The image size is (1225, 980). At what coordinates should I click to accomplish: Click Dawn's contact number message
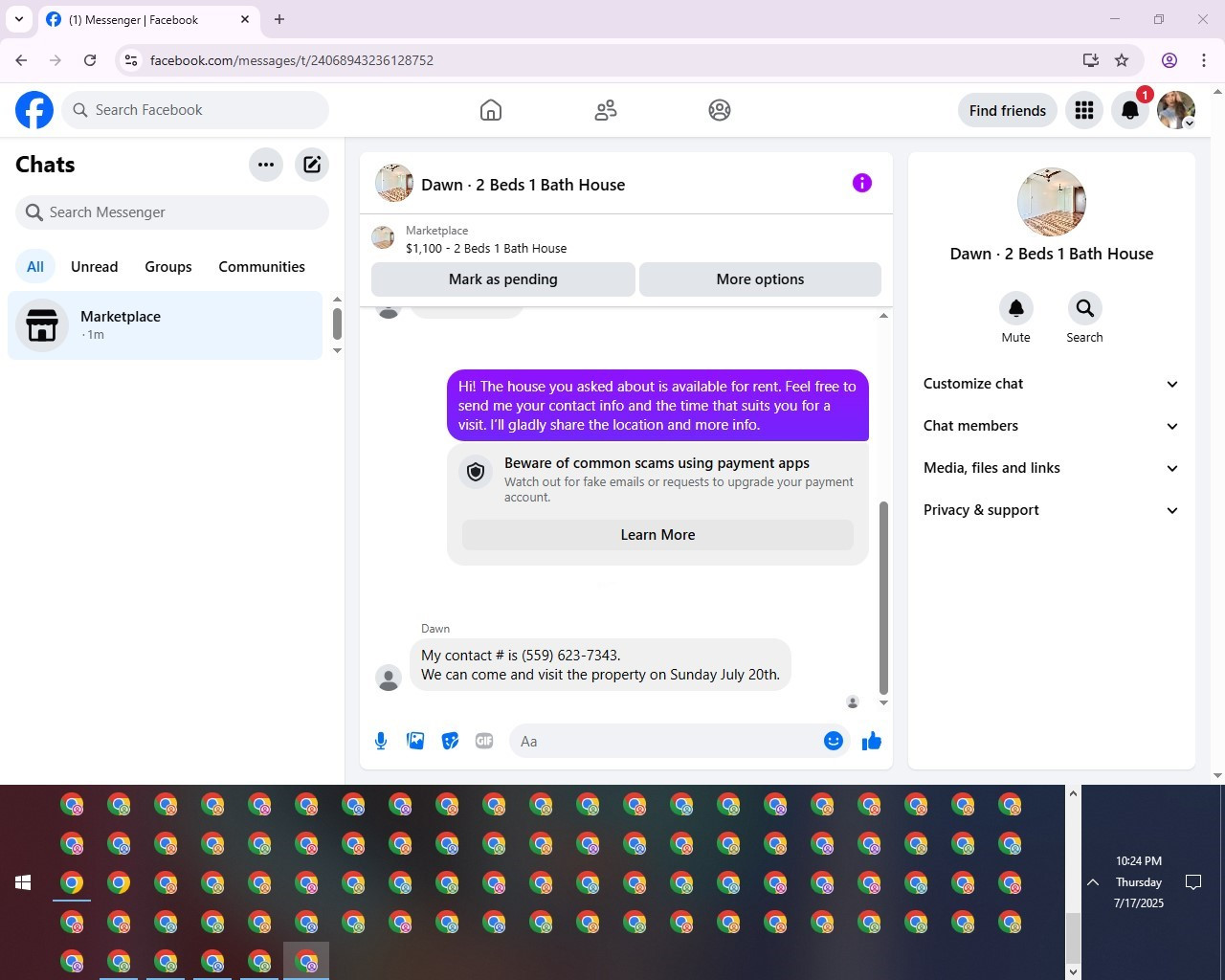600,665
